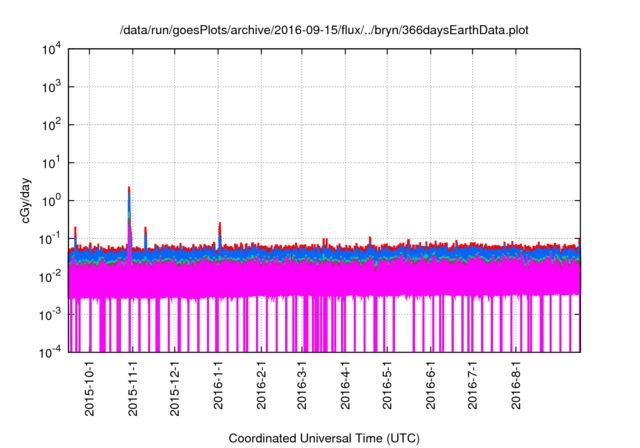Click the 'cGy/day' y-axis label
The height and width of the screenshot is (448, 640).
click(26, 200)
